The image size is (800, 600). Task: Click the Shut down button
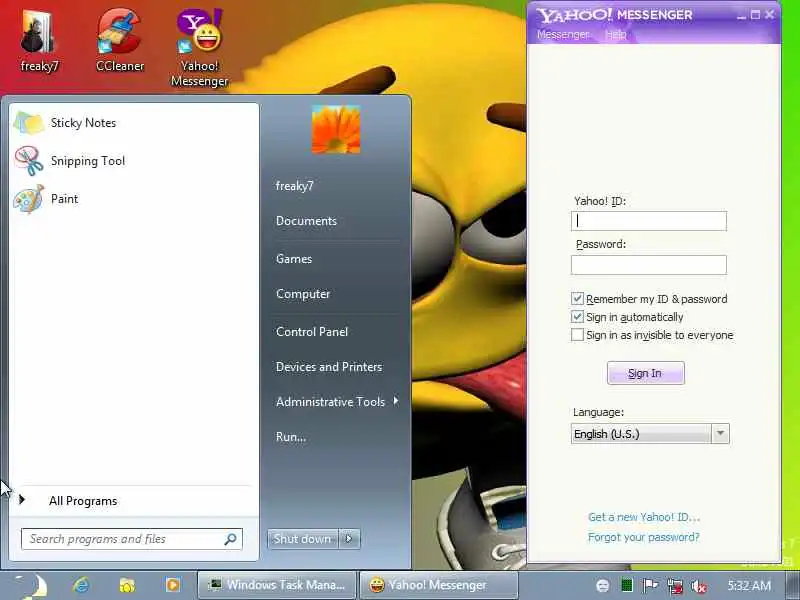[303, 539]
